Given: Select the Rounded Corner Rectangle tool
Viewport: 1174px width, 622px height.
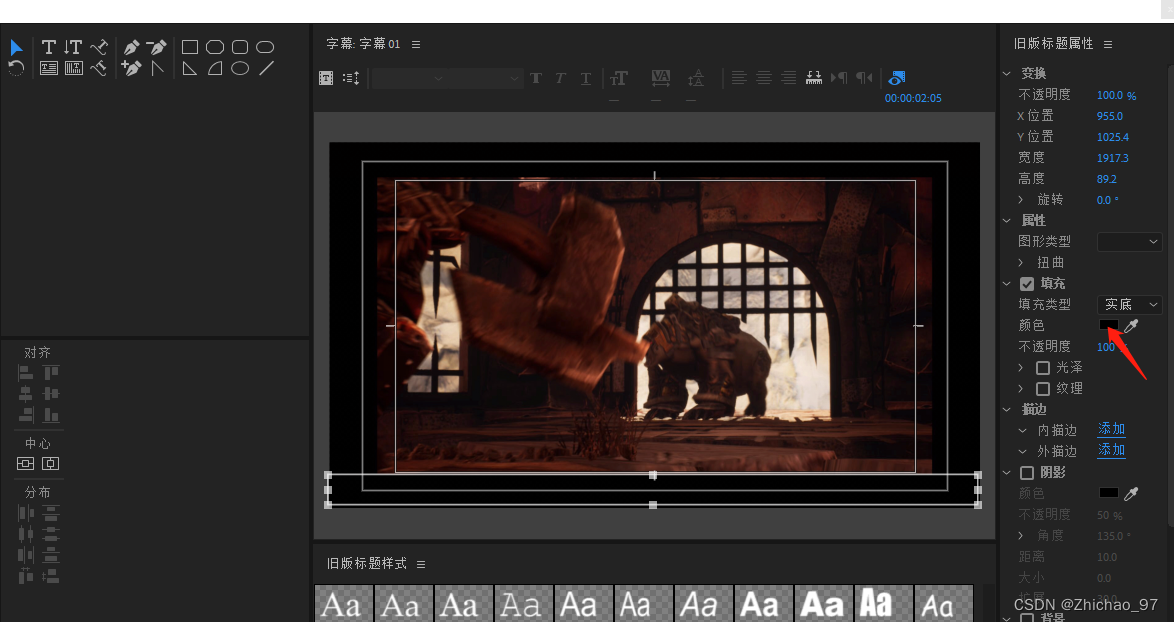Looking at the screenshot, I should (x=240, y=47).
